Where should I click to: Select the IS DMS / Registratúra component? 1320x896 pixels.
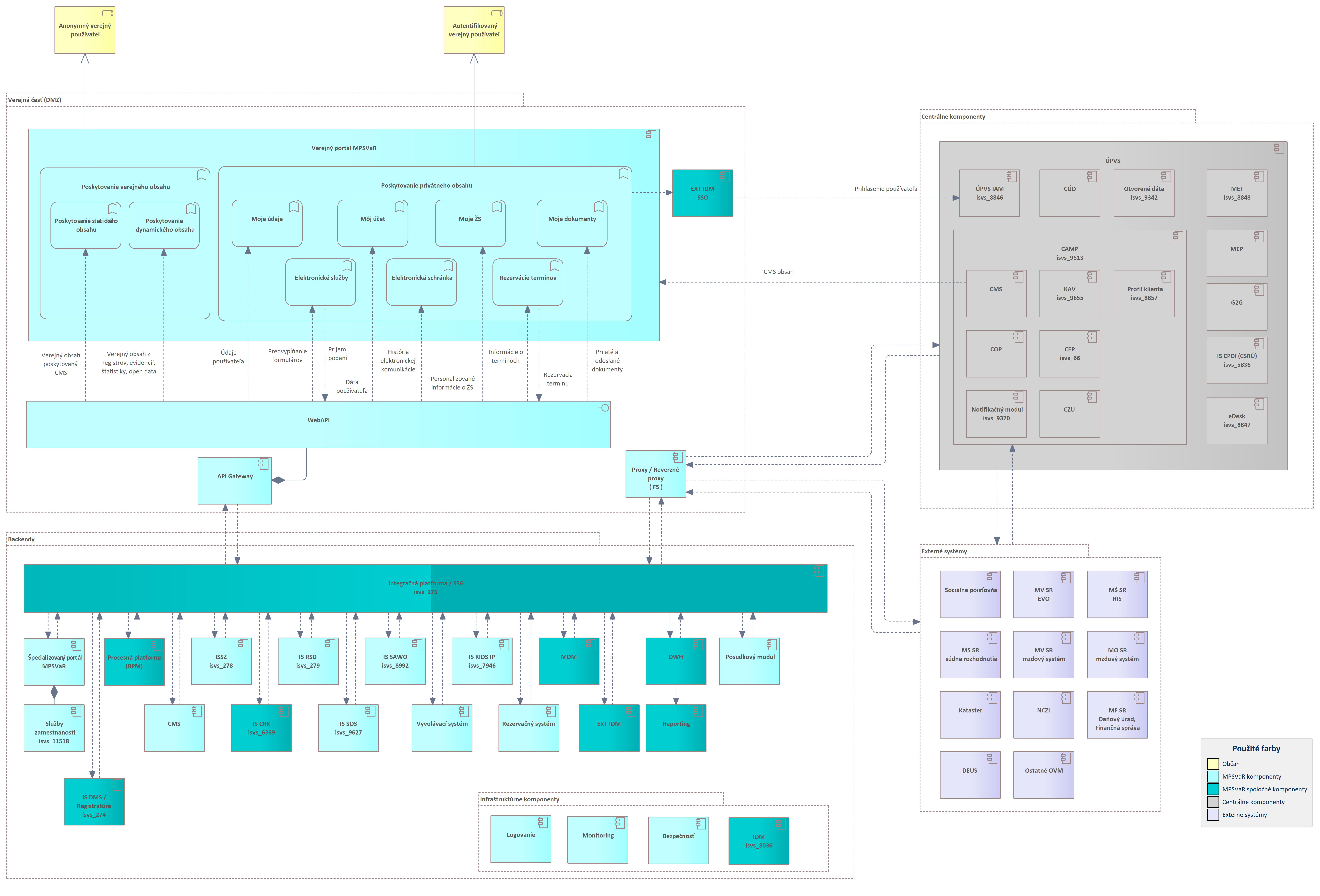[x=94, y=802]
